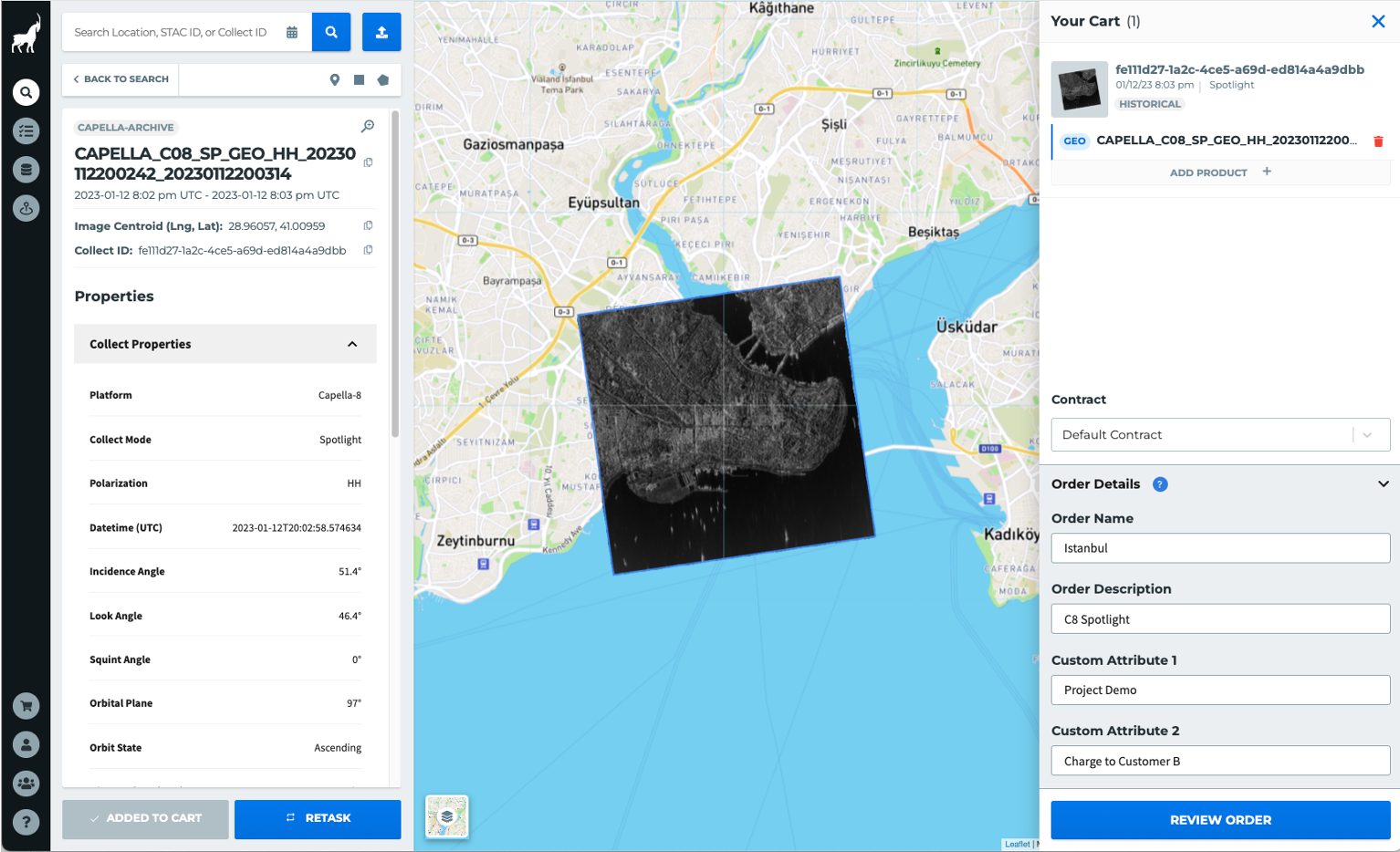Click the Custom Attribute 1 field
Viewport: 1400px width, 852px height.
pos(1220,690)
